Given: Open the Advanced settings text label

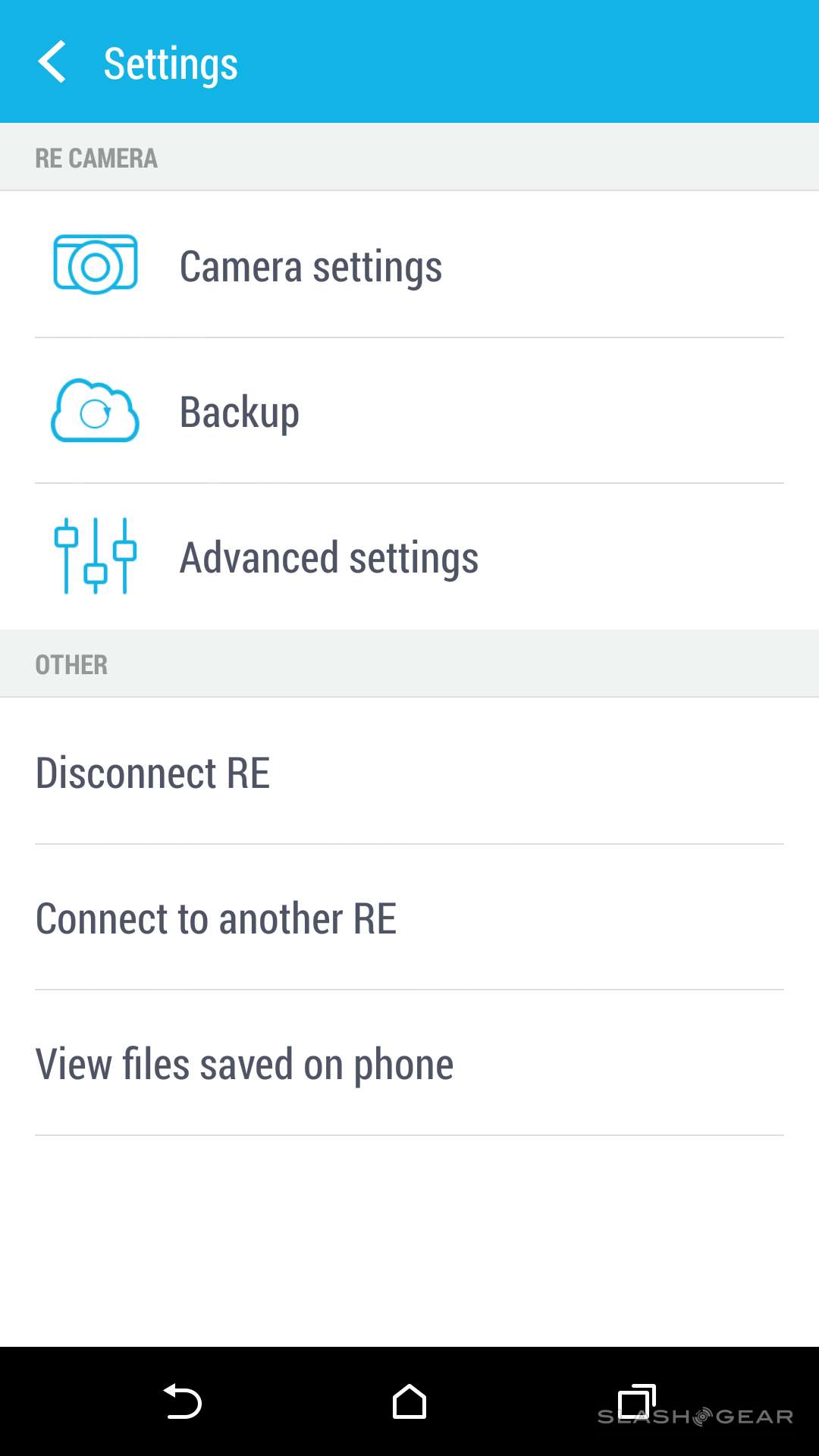Looking at the screenshot, I should coord(328,557).
